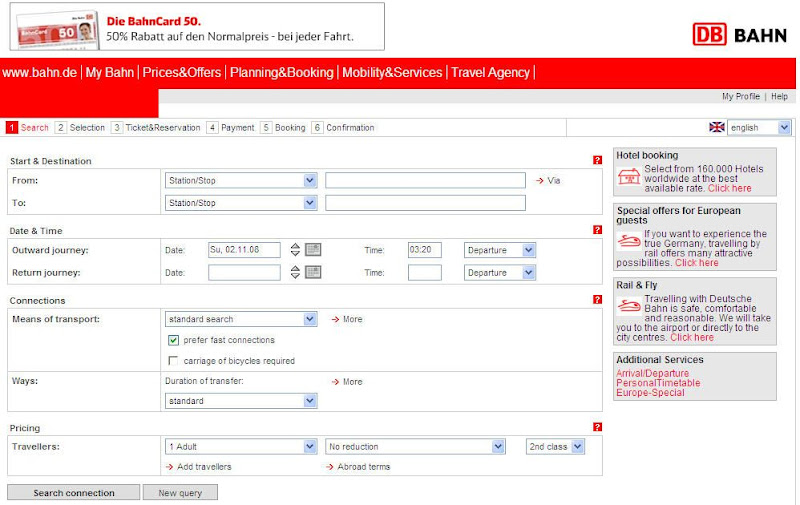
Task: Select step 3 Ticket&Reservation tab
Action: (156, 128)
